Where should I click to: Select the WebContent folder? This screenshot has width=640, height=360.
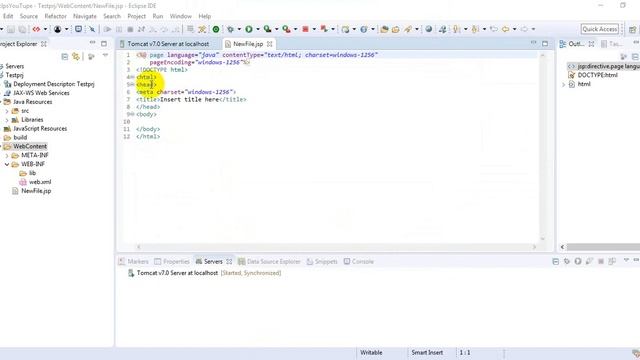[25, 146]
